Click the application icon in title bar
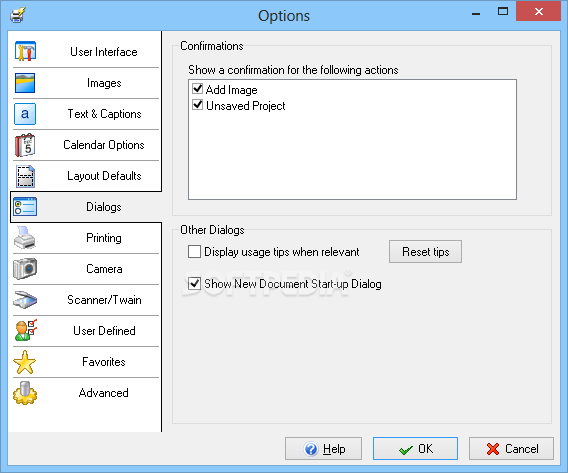Viewport: 568px width, 473px height. coord(18,16)
